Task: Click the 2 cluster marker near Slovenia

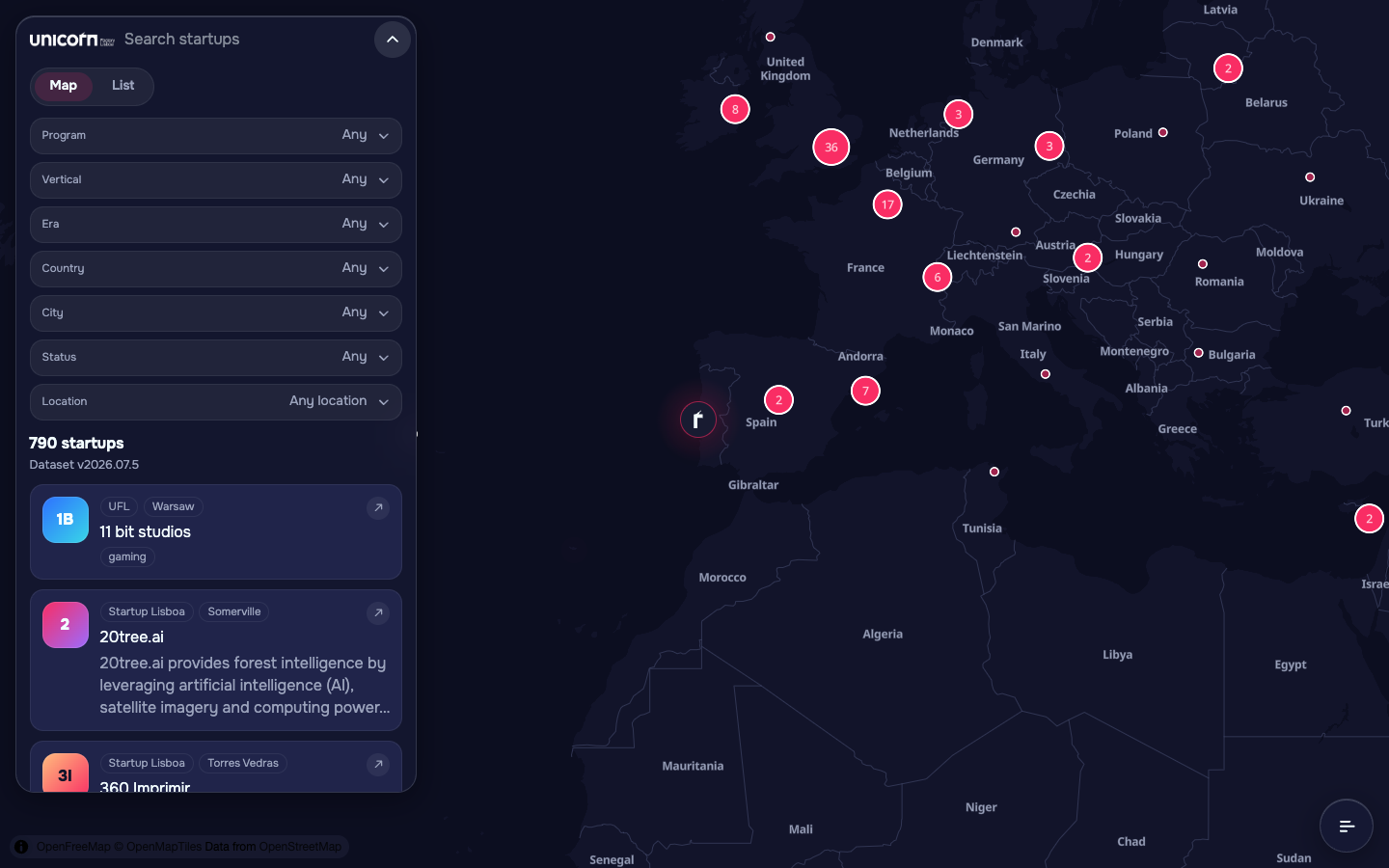Action: pos(1088,258)
